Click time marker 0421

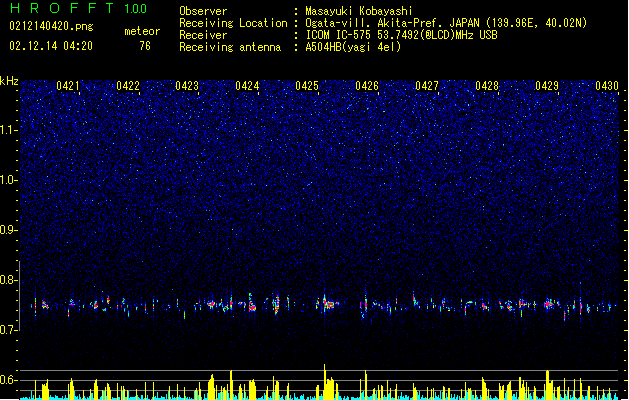pos(68,86)
